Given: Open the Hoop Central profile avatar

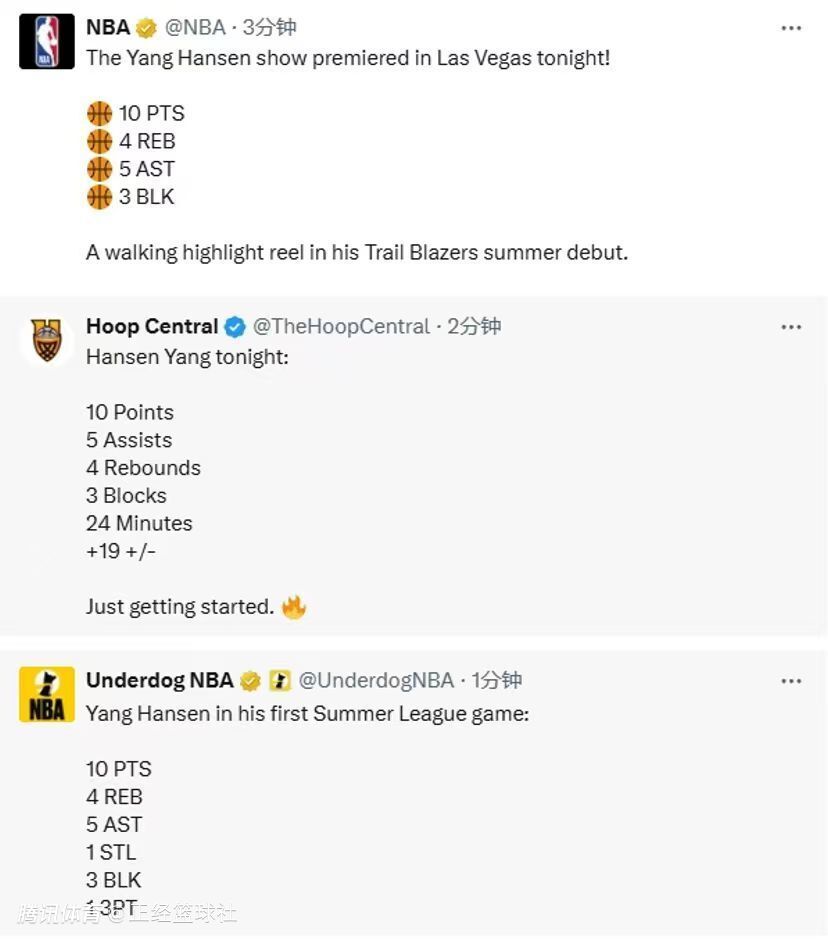Looking at the screenshot, I should 47,340.
